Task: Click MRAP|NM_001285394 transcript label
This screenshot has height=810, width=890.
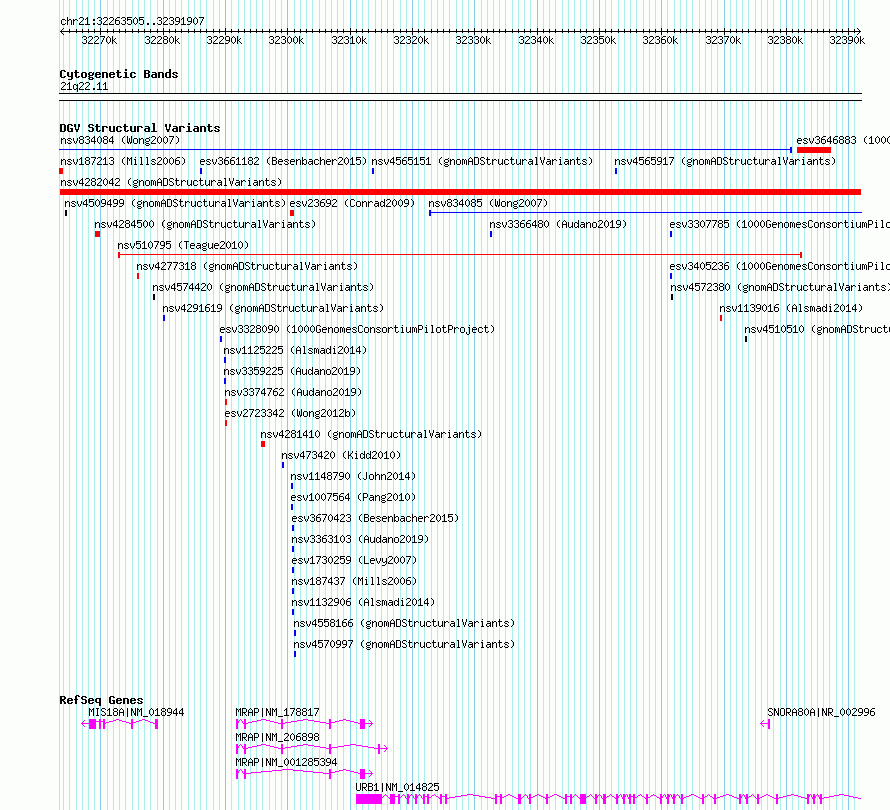Action: pyautogui.click(x=287, y=762)
